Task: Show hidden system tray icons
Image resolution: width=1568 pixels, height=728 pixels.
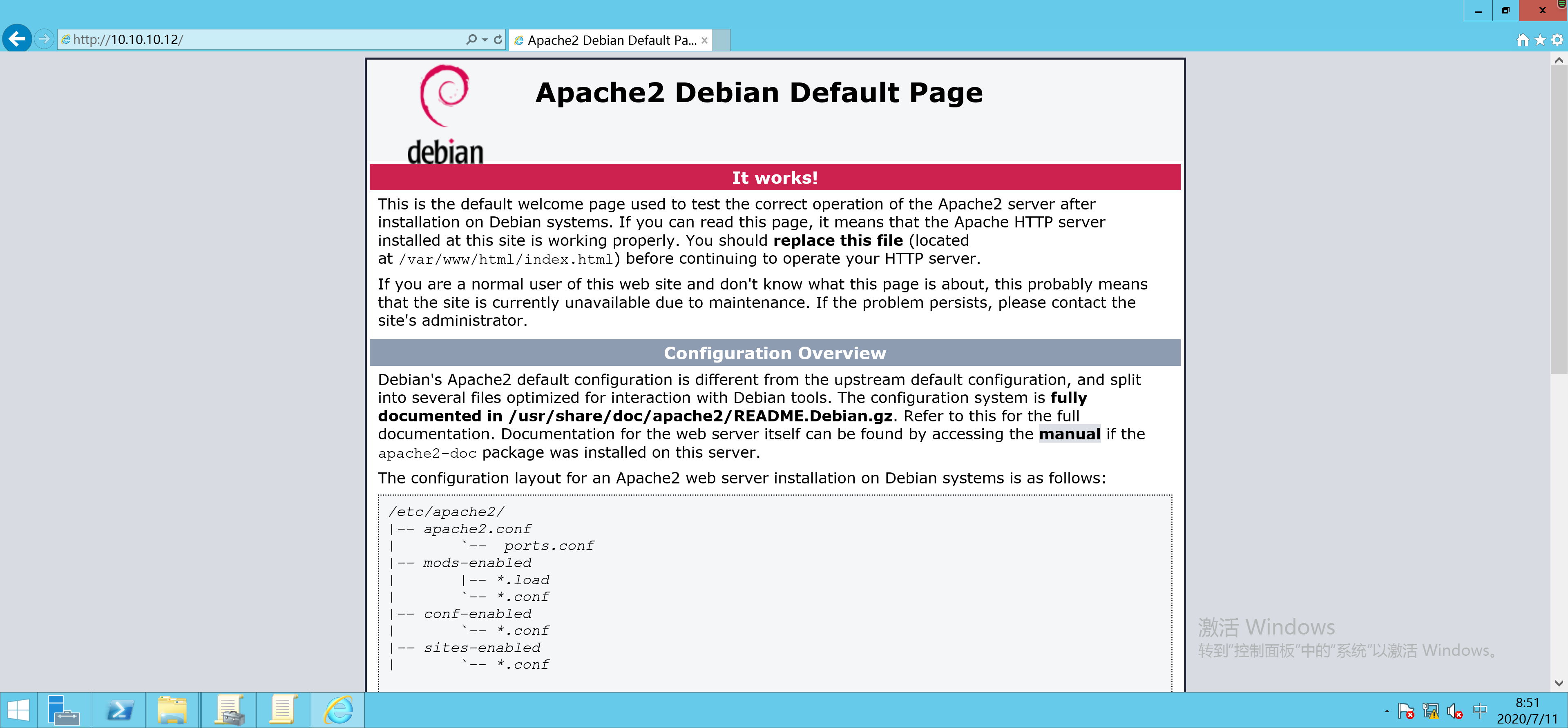Action: [1387, 710]
